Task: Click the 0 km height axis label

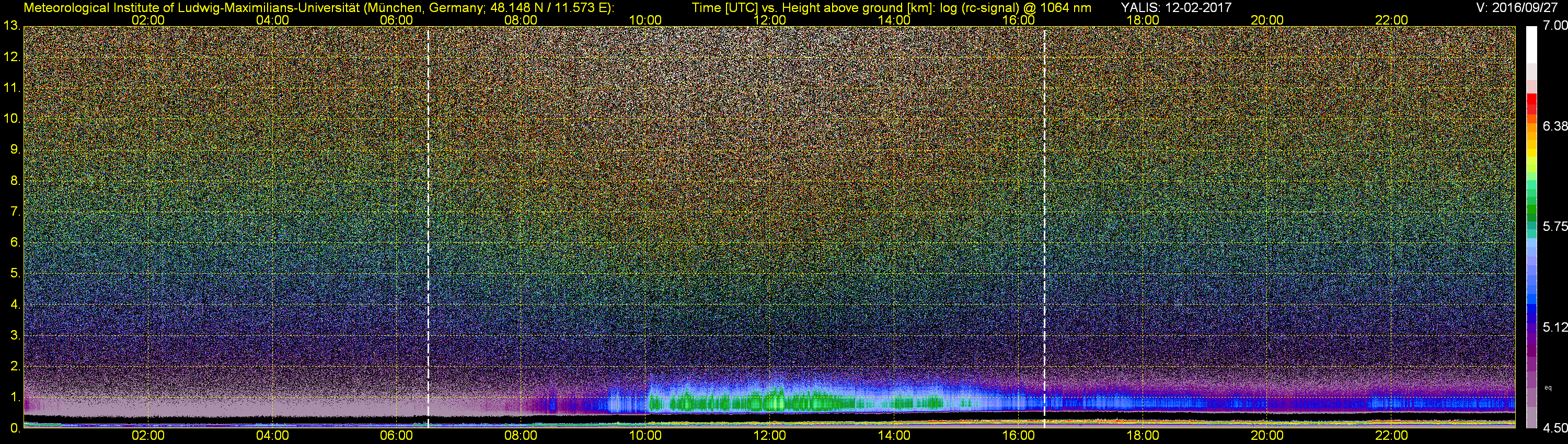Action: pyautogui.click(x=14, y=428)
